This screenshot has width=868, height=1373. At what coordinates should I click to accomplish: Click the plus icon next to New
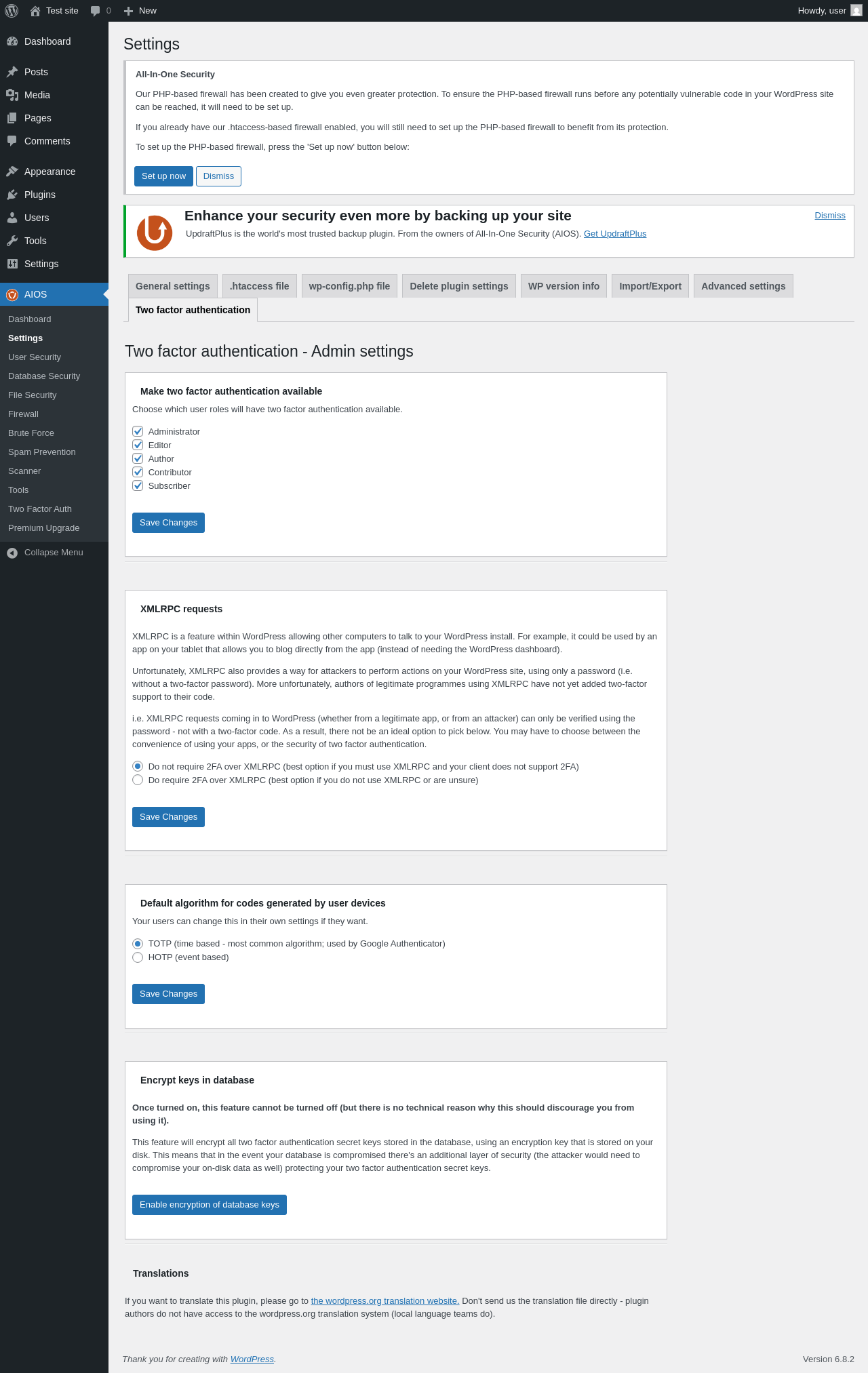point(128,11)
